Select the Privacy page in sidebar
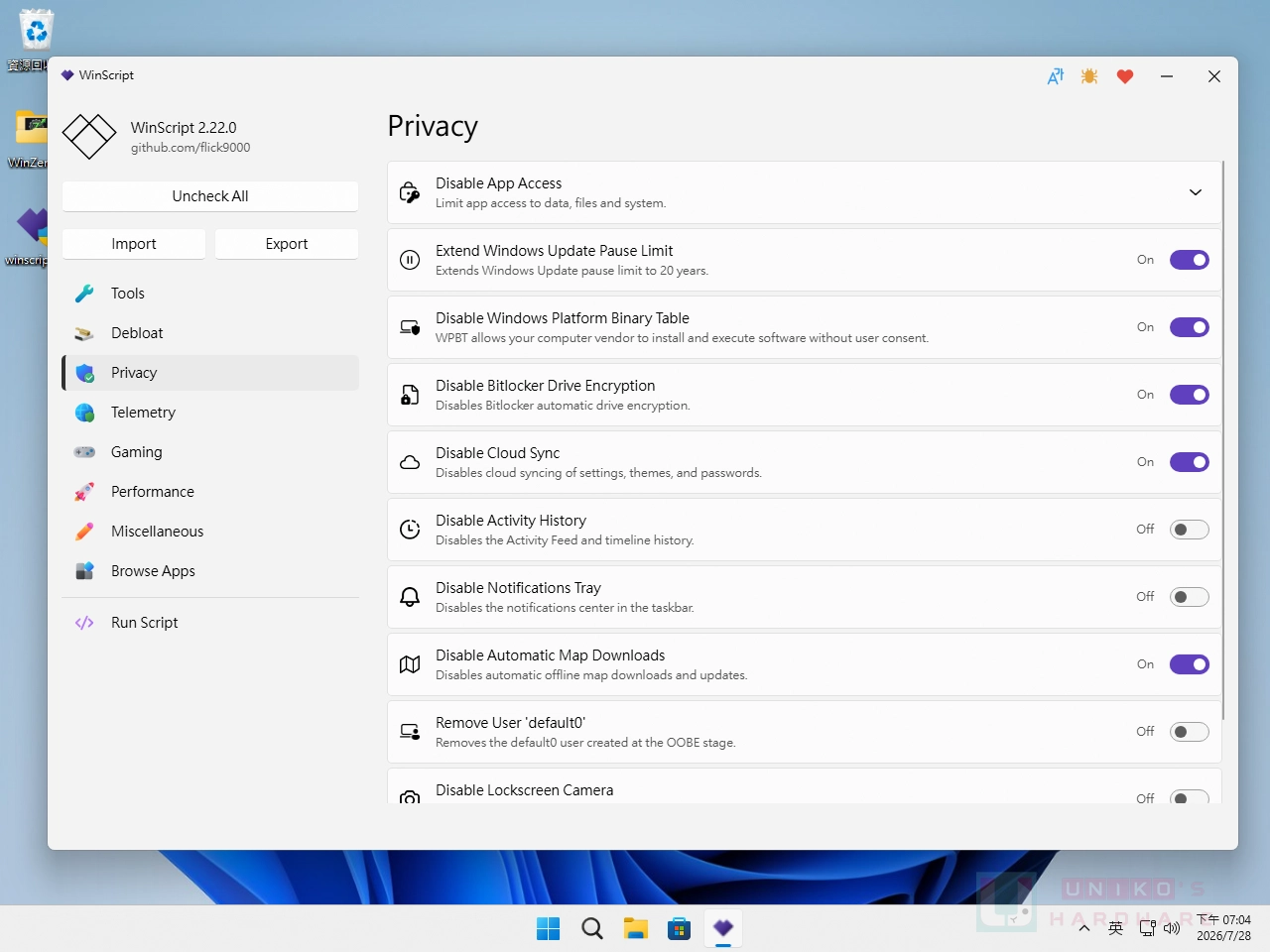 210,373
